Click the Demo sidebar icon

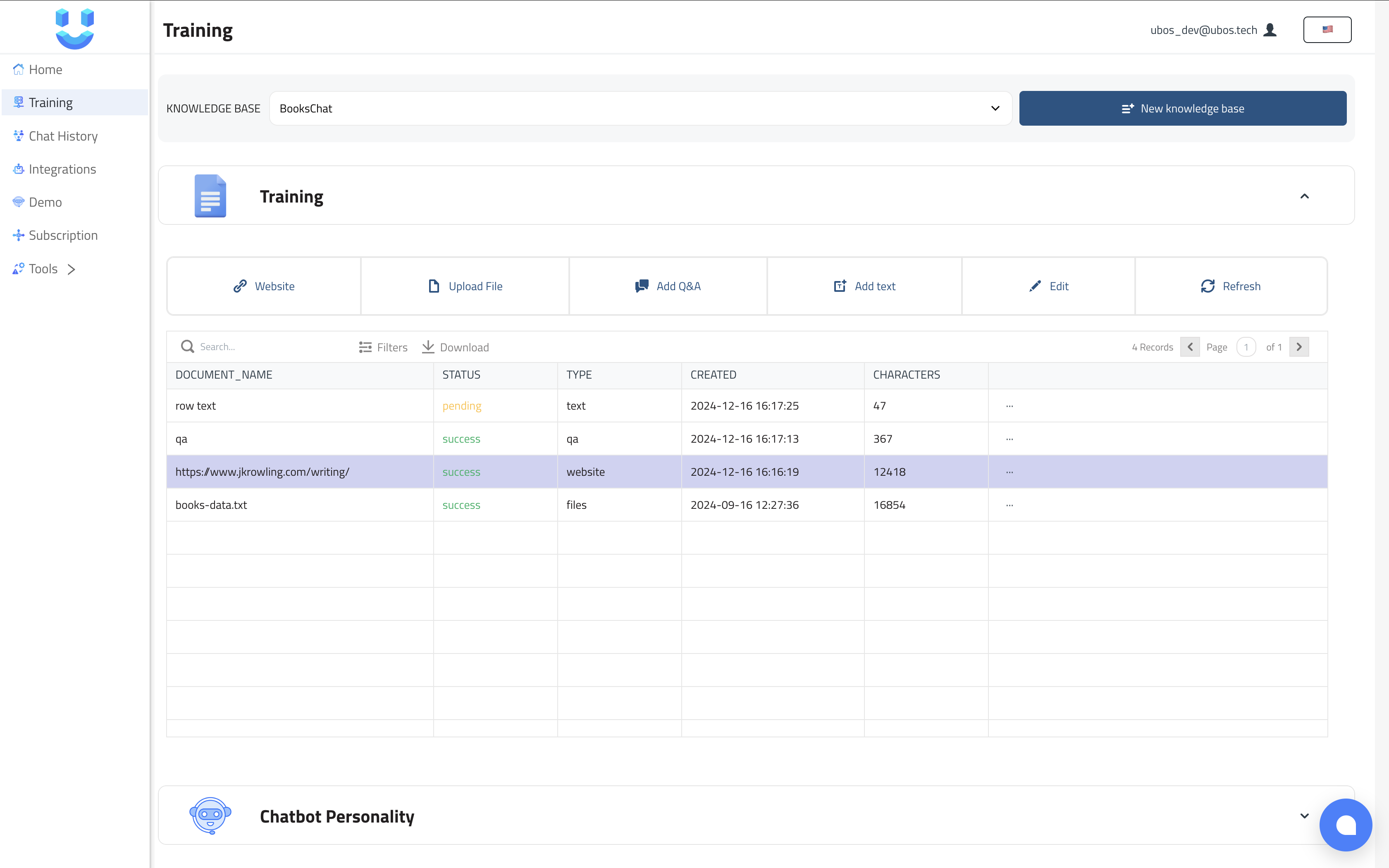18,202
